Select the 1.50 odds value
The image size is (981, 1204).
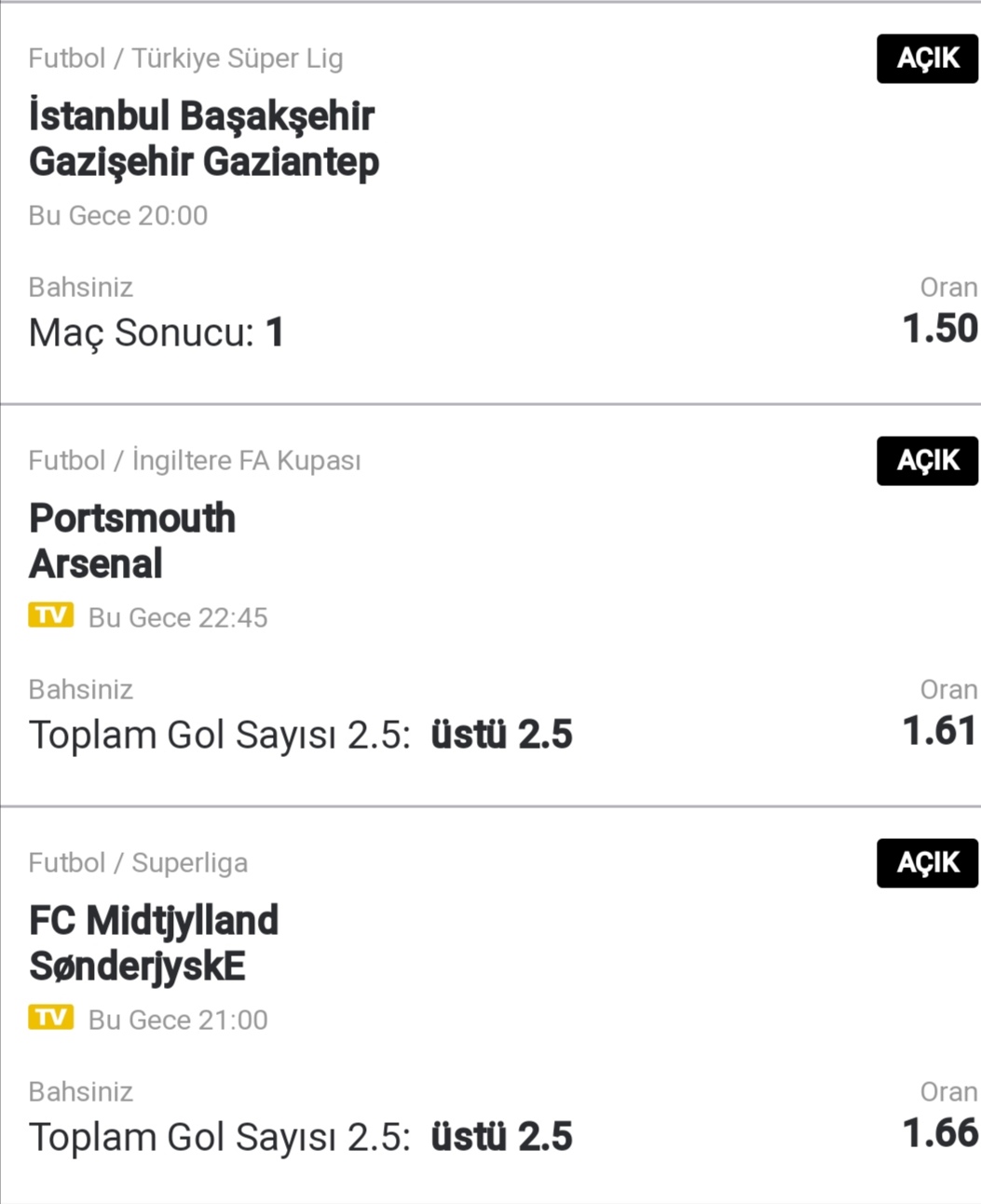pyautogui.click(x=940, y=329)
